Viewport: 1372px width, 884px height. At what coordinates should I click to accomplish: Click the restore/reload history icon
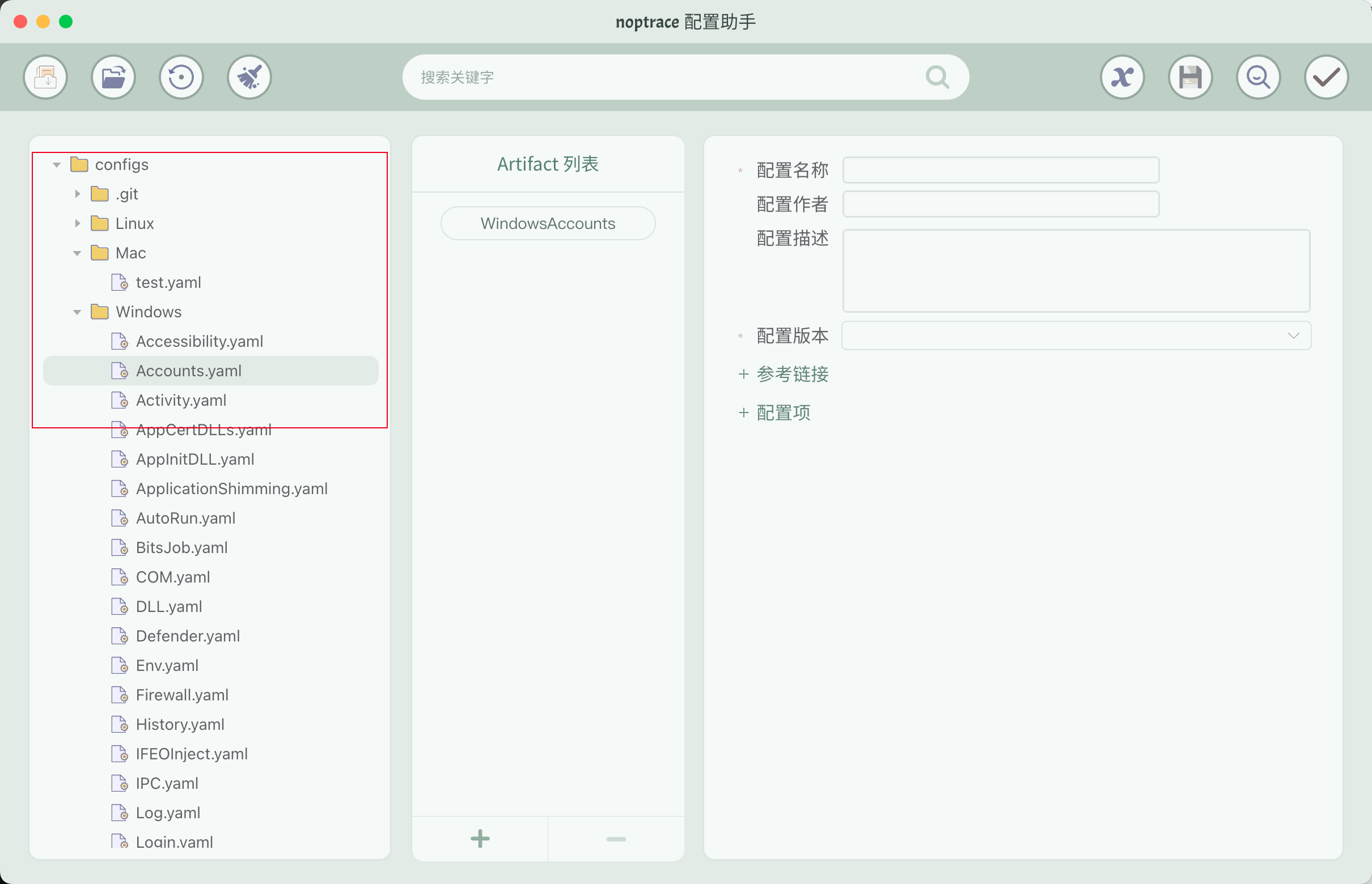point(181,76)
